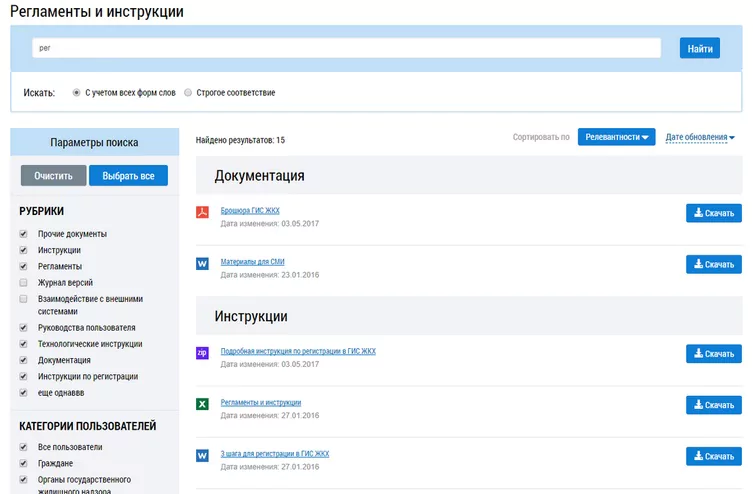Click the Word icon for 3 шага для регистрации
Image resolution: width=753 pixels, height=494 pixels.
(202, 455)
